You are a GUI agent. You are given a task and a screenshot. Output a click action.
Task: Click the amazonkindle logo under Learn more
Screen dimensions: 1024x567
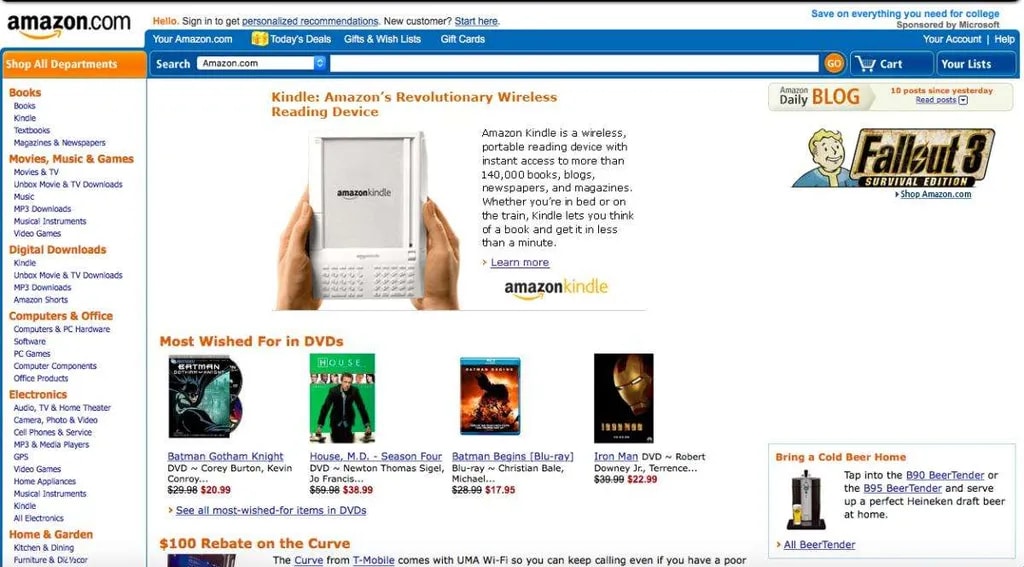point(556,288)
